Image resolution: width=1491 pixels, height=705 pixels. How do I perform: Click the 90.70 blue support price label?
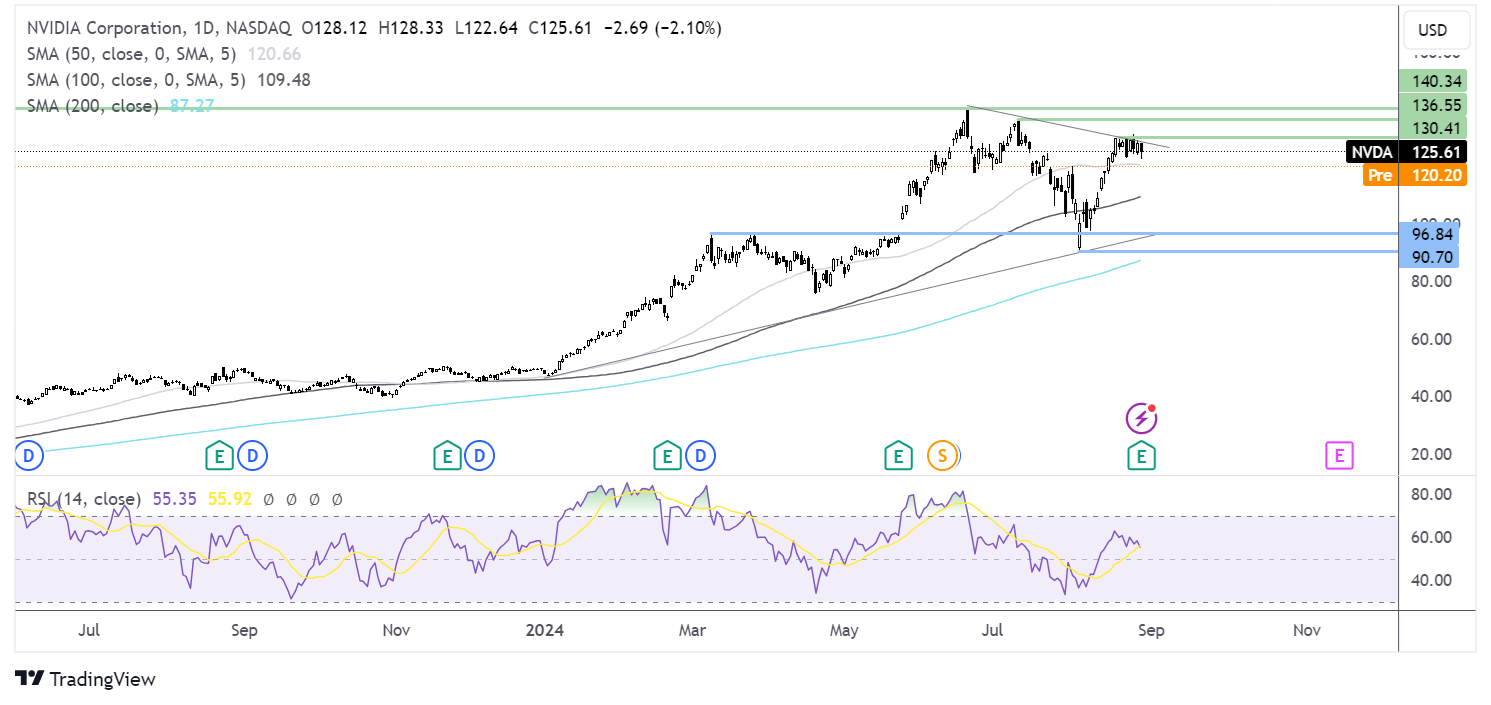pyautogui.click(x=1430, y=257)
